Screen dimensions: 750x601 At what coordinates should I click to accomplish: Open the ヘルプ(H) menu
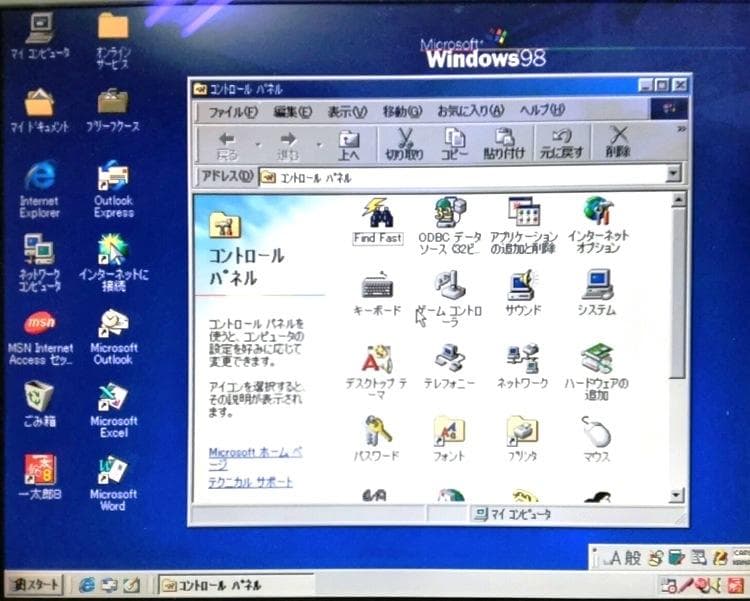[x=542, y=111]
